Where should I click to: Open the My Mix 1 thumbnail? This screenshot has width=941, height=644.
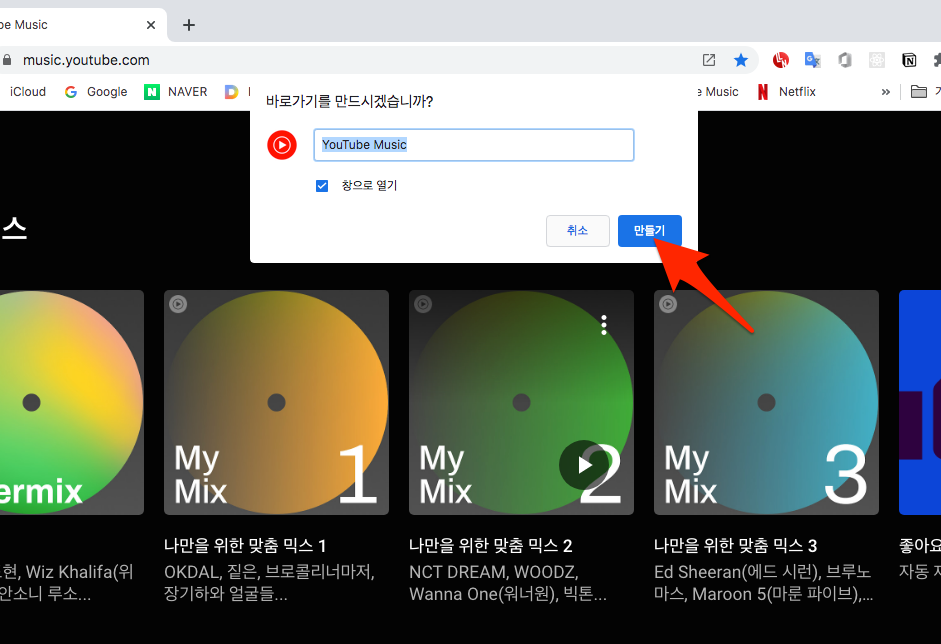tap(277, 402)
